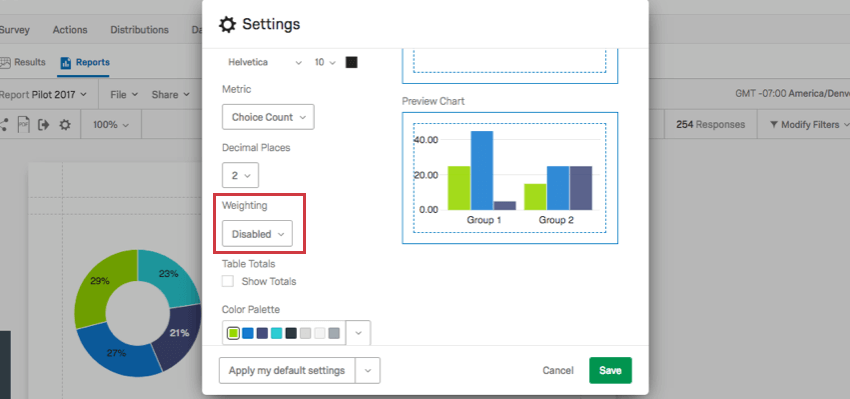850x399 pixels.
Task: Open the Choice Count metric dropdown
Action: pos(268,117)
